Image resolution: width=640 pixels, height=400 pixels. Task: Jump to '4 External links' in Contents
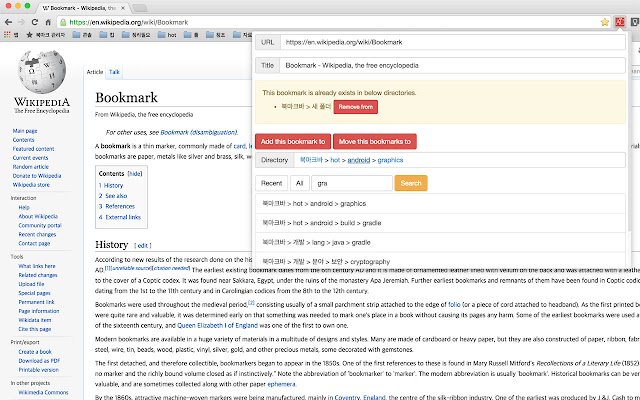pyautogui.click(x=120, y=217)
